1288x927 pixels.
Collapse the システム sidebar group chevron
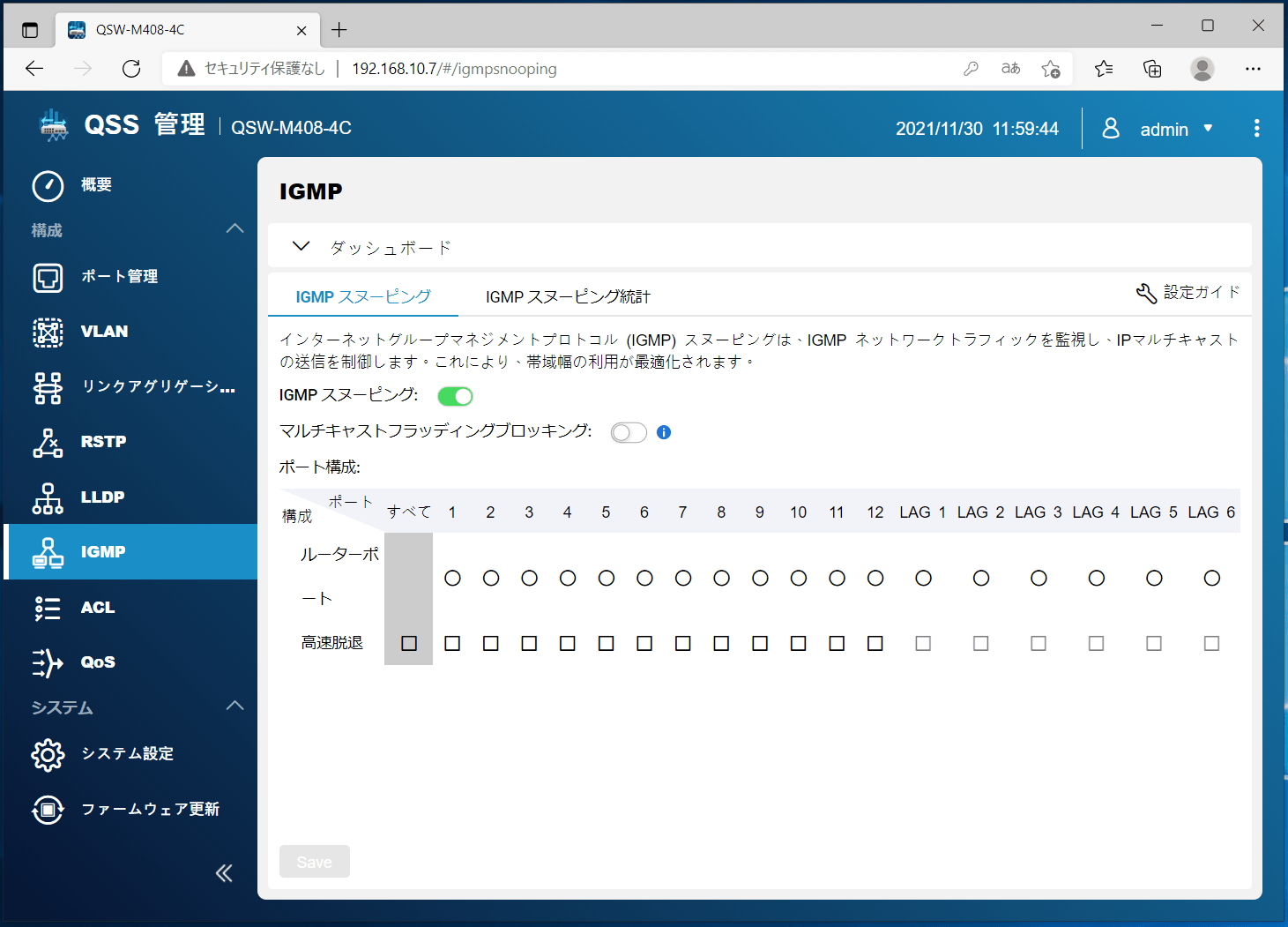click(235, 706)
